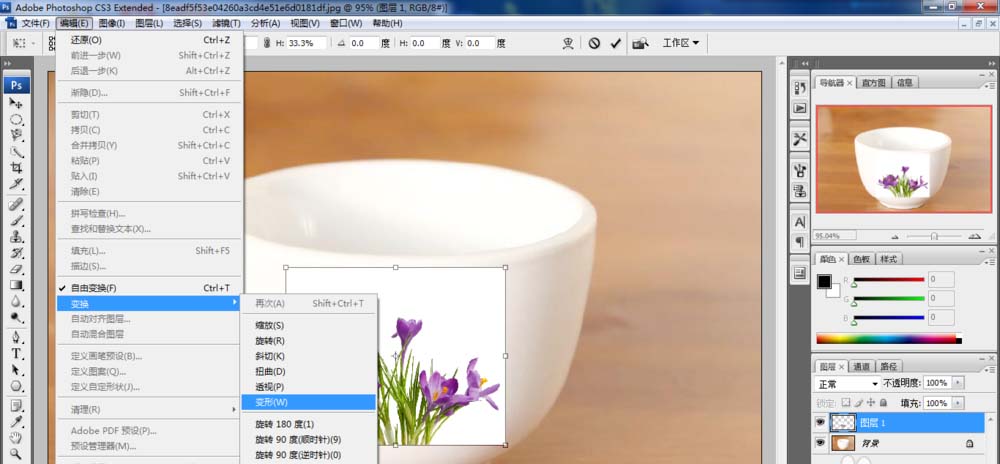Open the 填充 fill slider arrow
The height and width of the screenshot is (464, 1000).
pyautogui.click(x=959, y=403)
